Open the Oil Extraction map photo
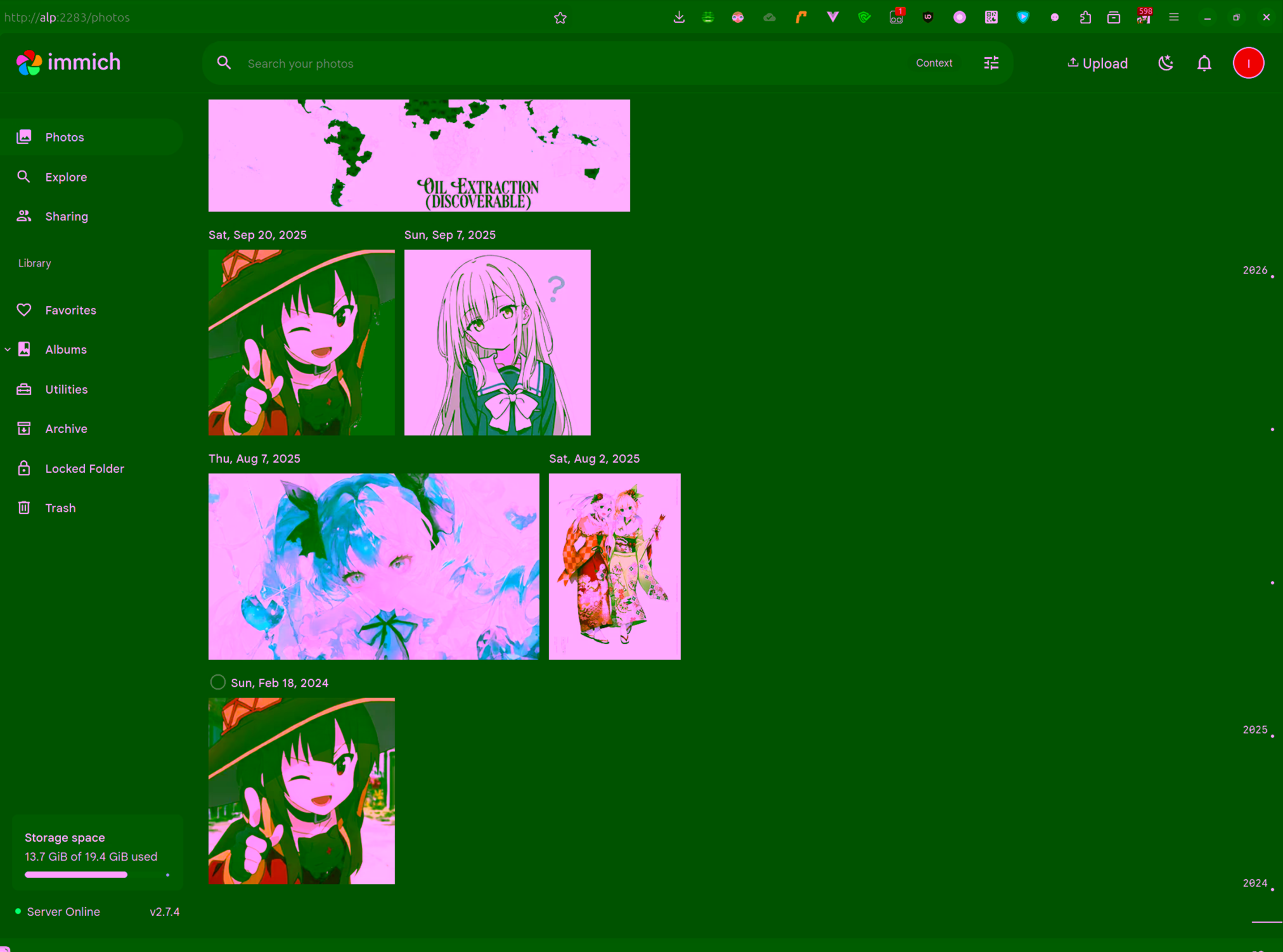This screenshot has height=952, width=1283. (418, 155)
